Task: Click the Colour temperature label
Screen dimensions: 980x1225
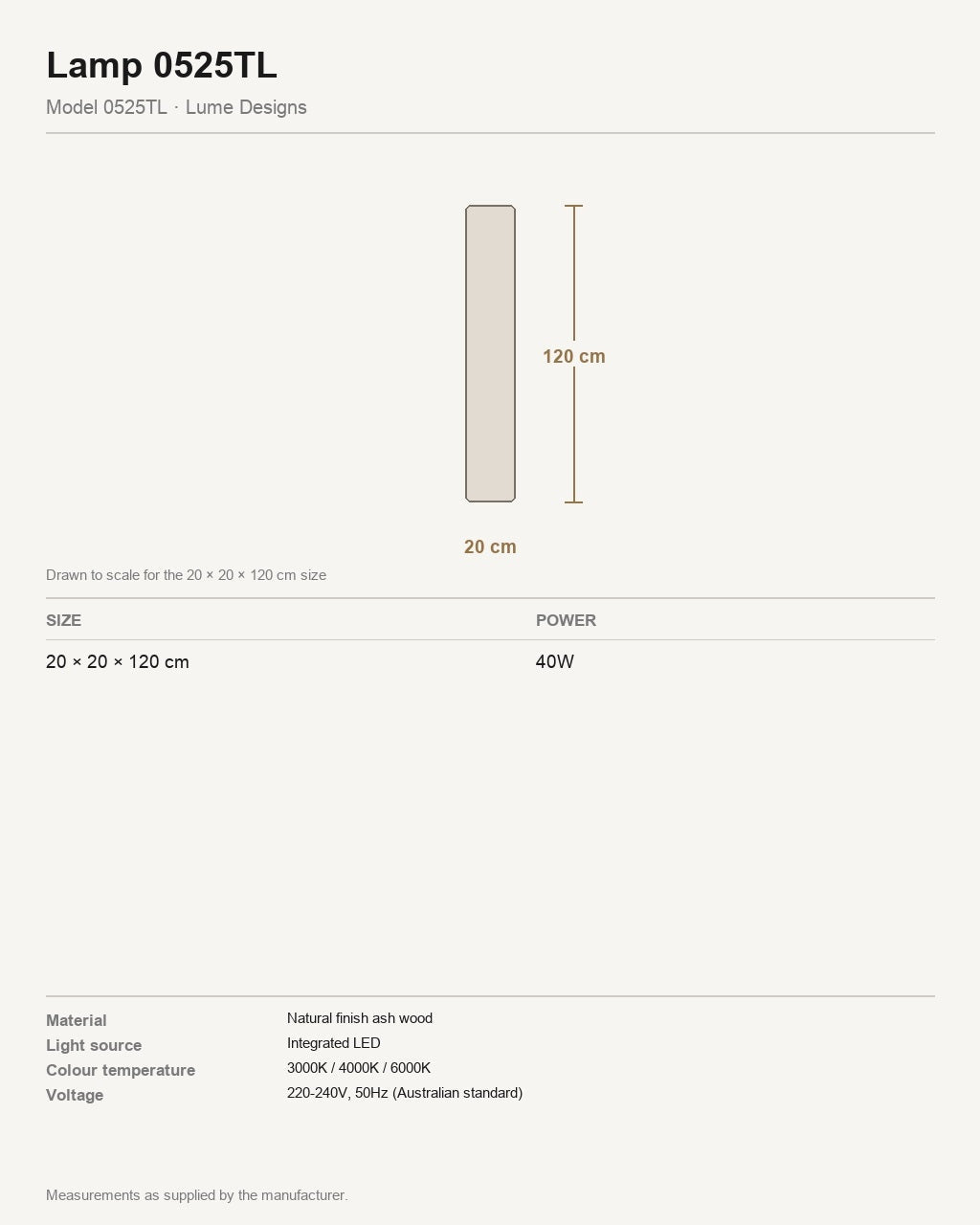Action: 121,1070
